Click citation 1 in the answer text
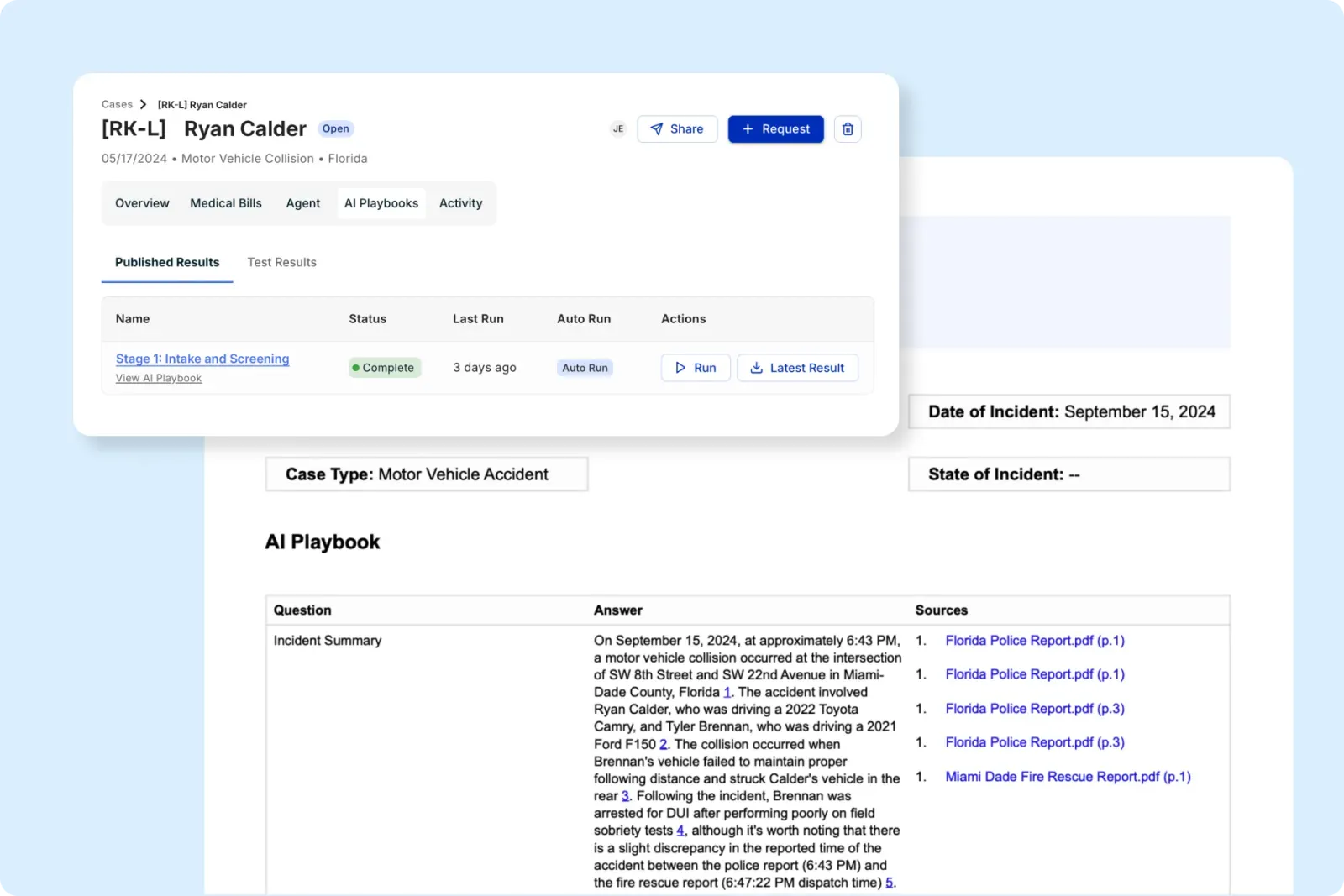Screen dimensions: 1344x896 727,693
